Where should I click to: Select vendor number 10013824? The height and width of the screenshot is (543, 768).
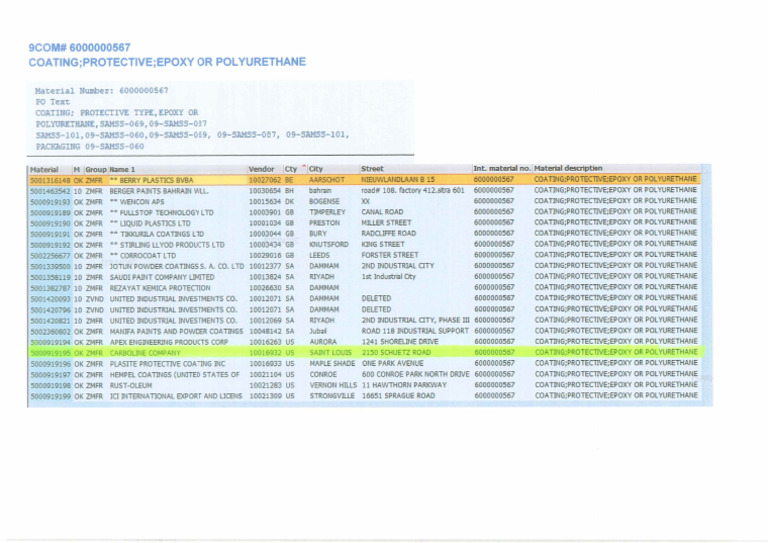click(265, 277)
